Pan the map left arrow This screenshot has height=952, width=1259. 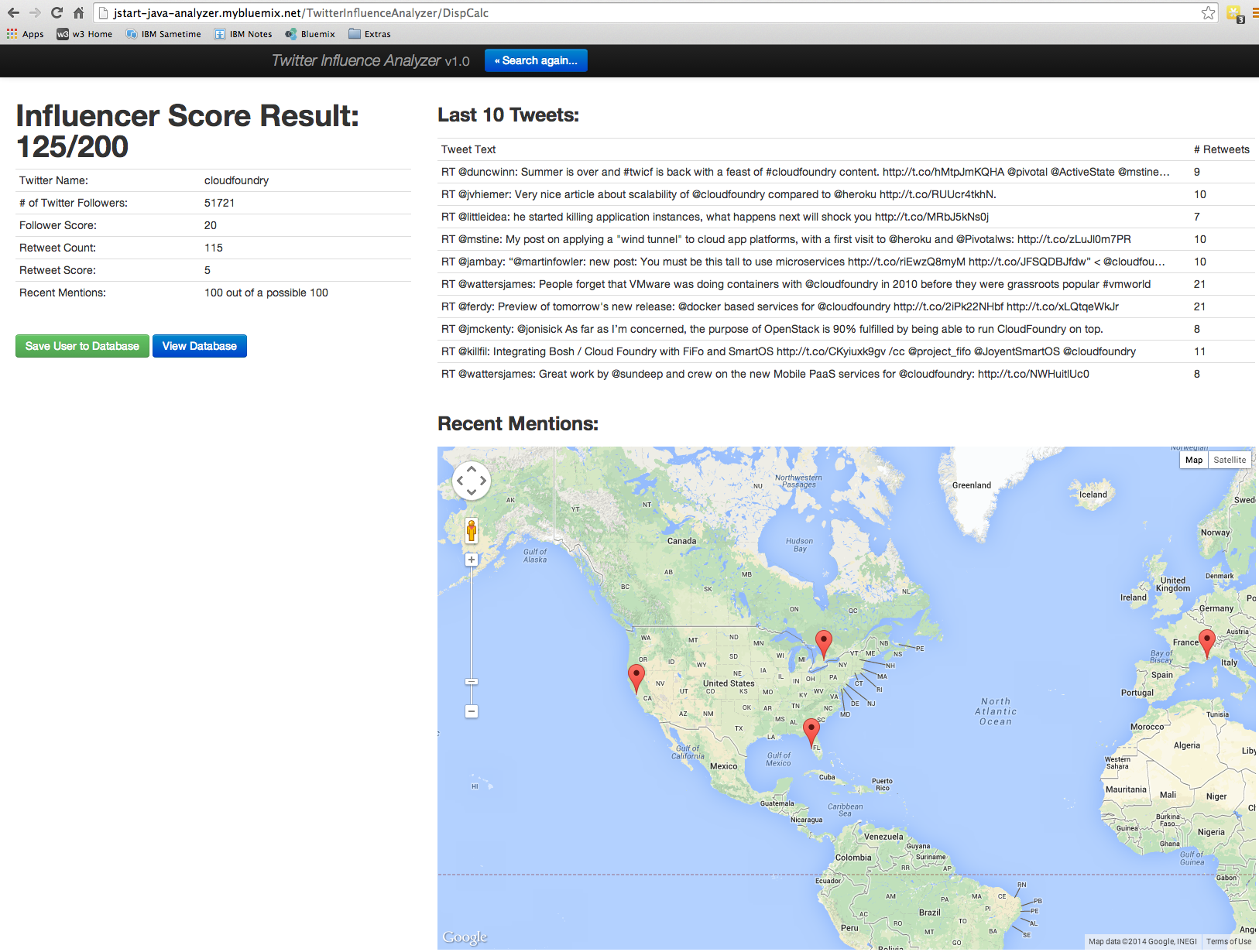[x=460, y=481]
